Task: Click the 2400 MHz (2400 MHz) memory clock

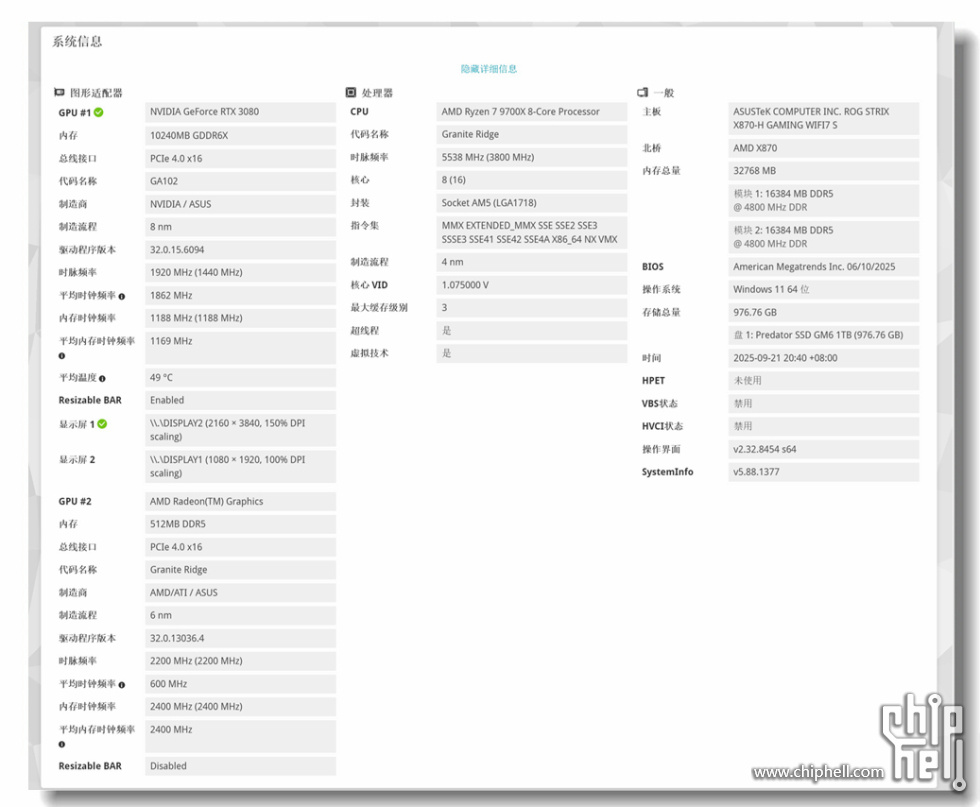Action: 241,706
